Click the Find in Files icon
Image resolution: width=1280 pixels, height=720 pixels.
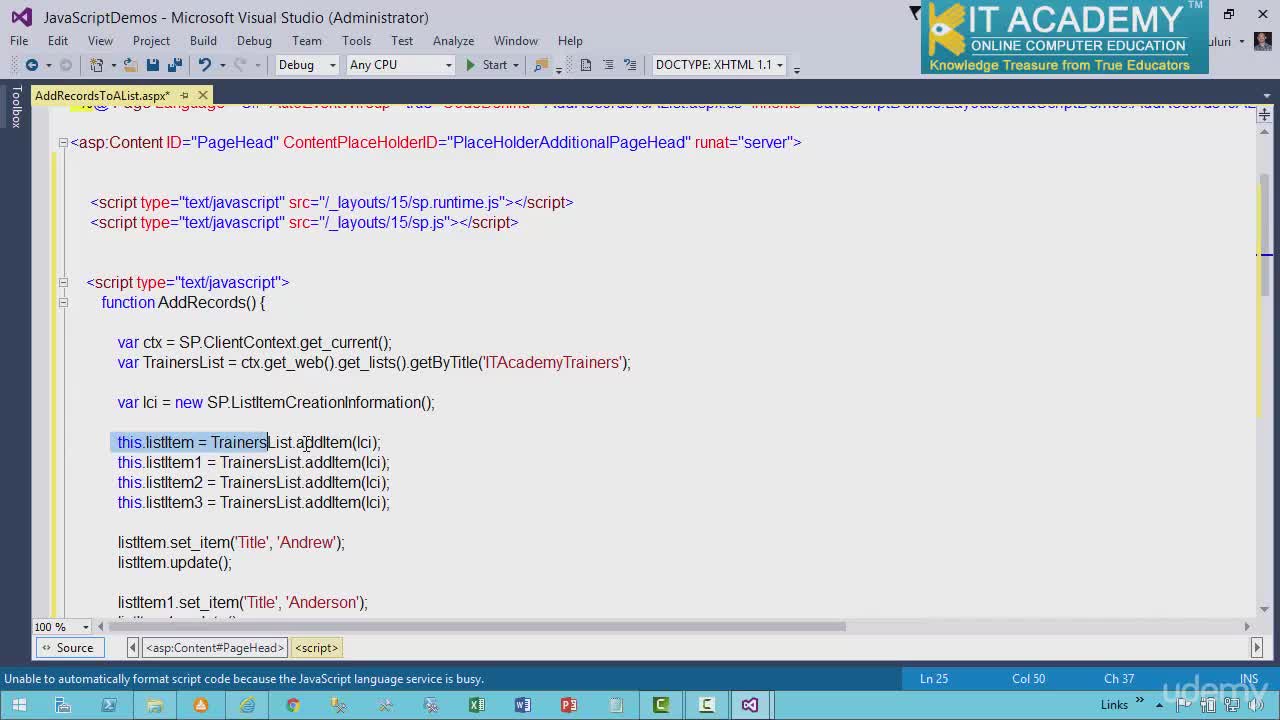click(541, 65)
